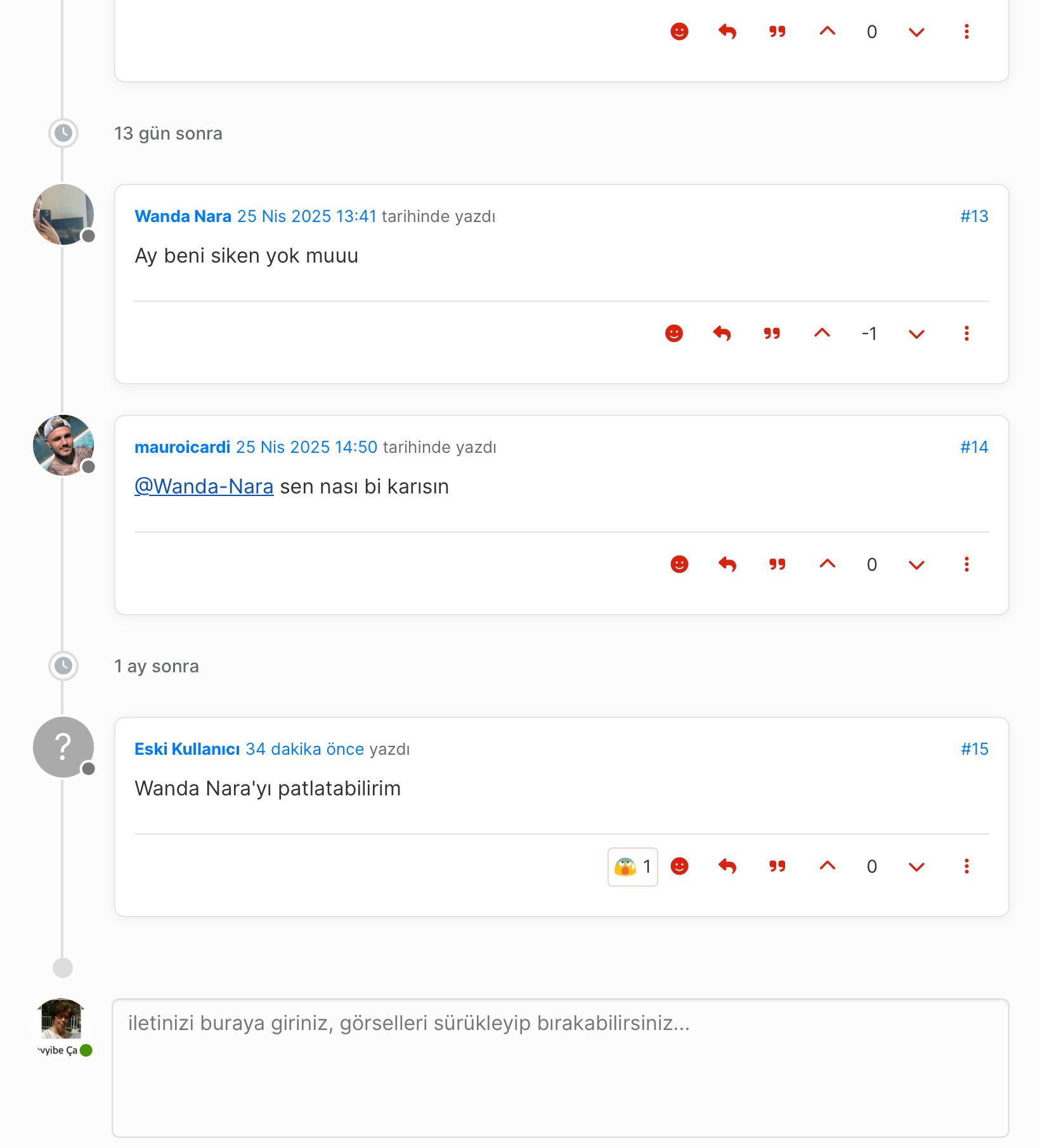Image resolution: width=1040 pixels, height=1148 pixels.
Task: Downvote post #13
Action: 916,334
